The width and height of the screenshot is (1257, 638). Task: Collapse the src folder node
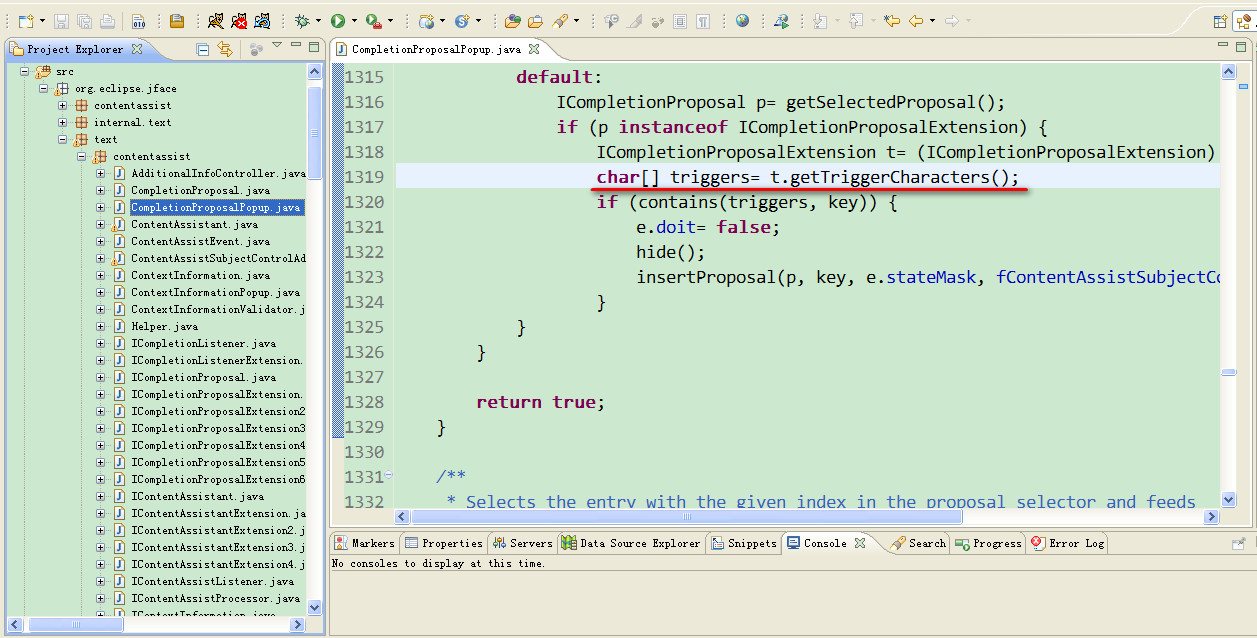pos(25,71)
